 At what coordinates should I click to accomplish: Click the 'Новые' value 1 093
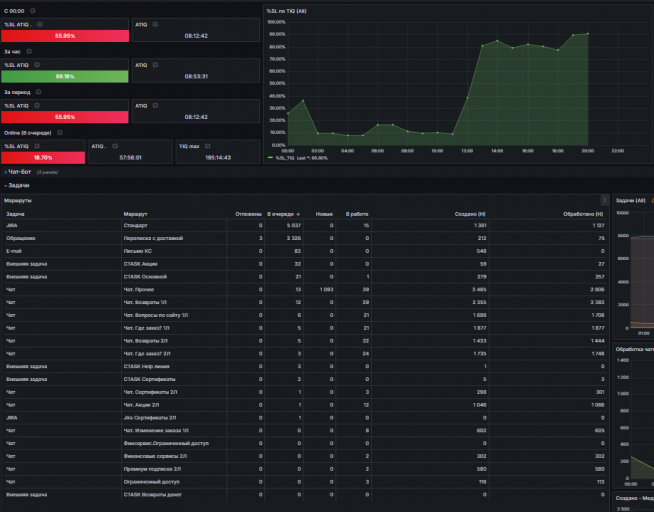pos(326,289)
